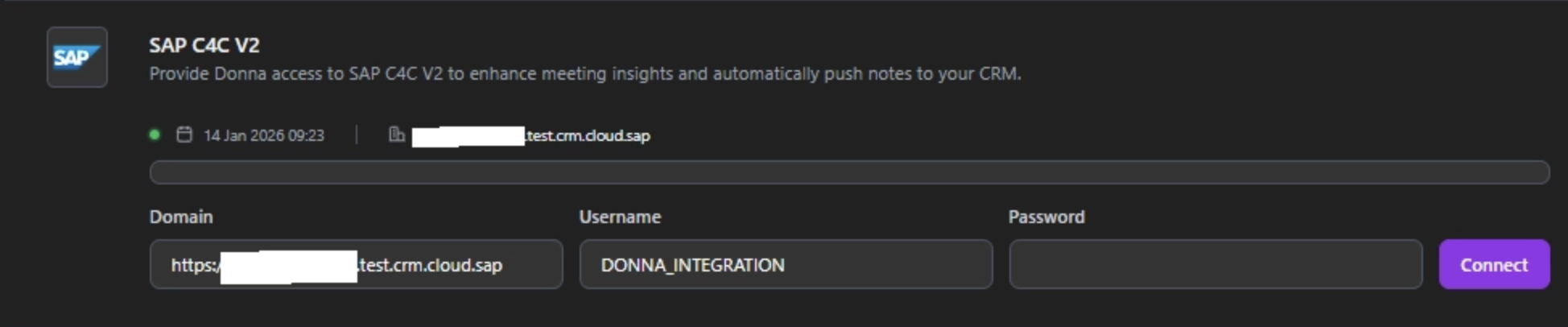Click the Provide Donna access description text
1568x327 pixels.
(584, 73)
